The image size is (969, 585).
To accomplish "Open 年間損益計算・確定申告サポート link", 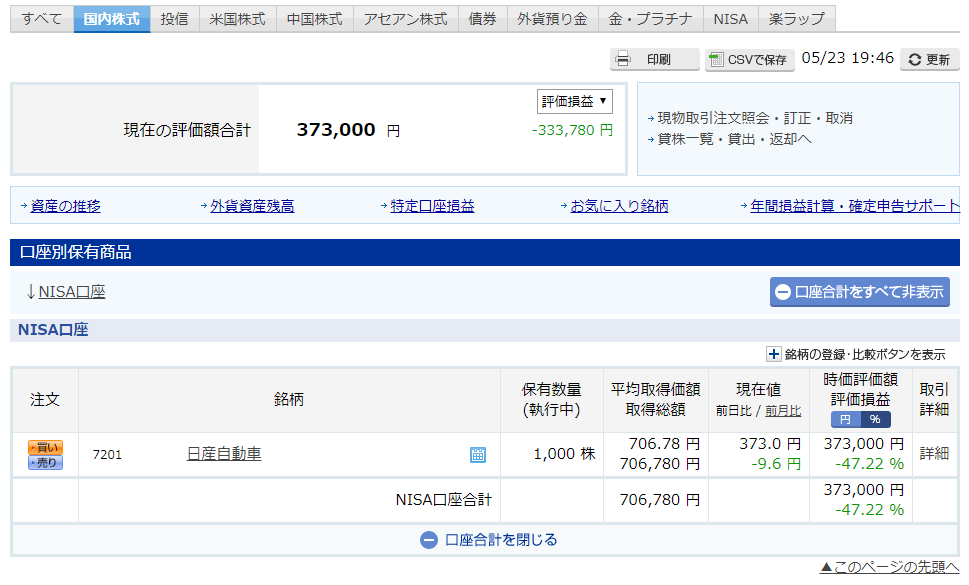I will click(855, 206).
